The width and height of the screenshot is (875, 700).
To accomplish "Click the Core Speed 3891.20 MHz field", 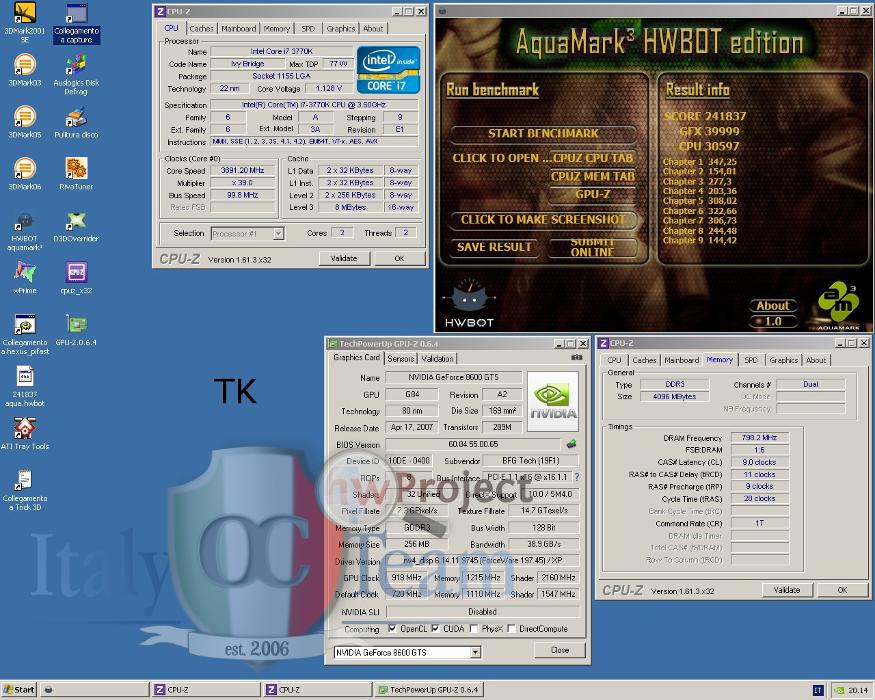I will [242, 170].
